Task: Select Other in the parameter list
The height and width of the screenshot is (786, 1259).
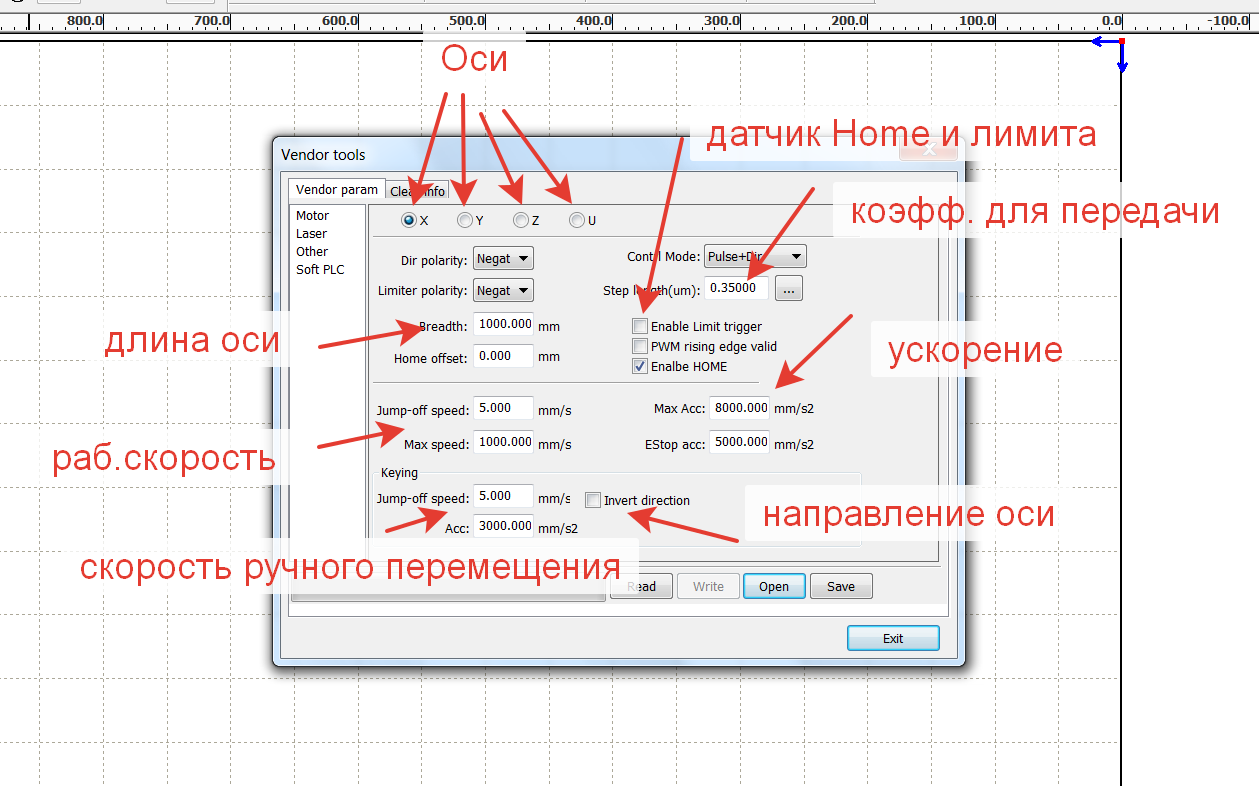Action: tap(312, 251)
